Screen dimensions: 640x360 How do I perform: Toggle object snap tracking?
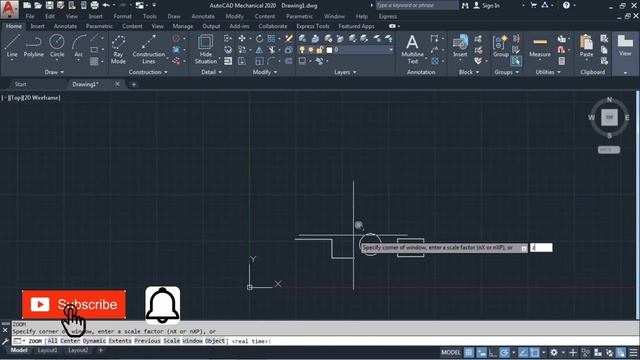coord(523,352)
